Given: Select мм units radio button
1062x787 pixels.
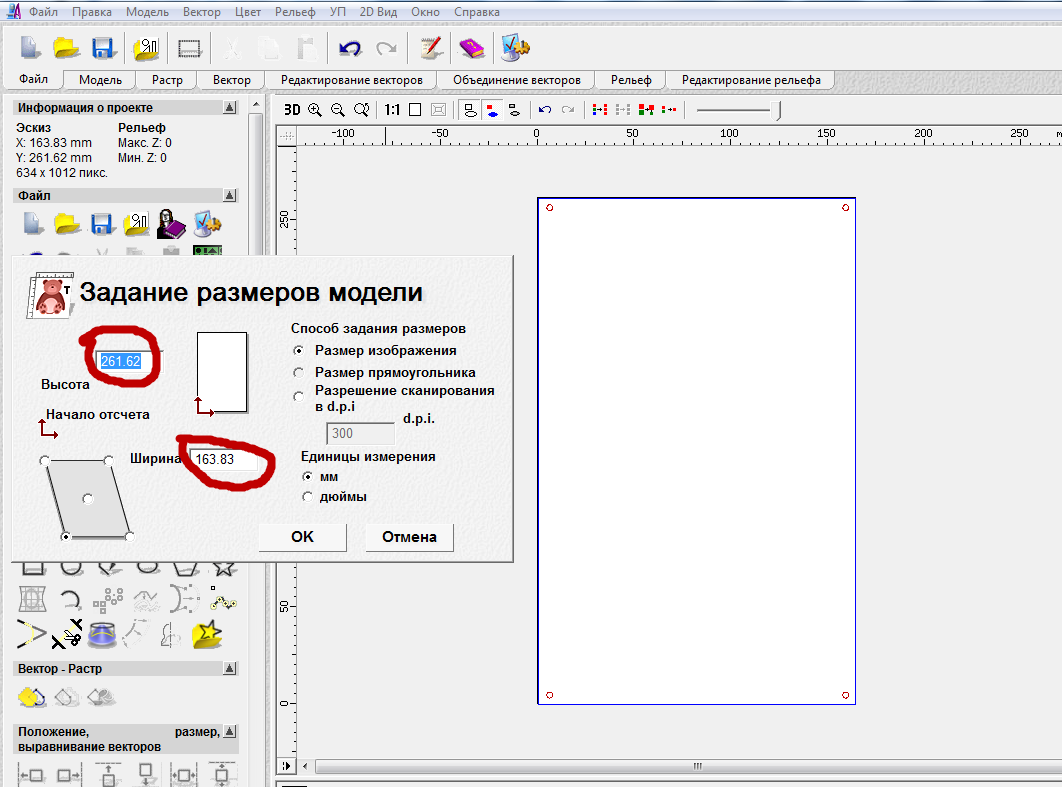Looking at the screenshot, I should tap(307, 477).
